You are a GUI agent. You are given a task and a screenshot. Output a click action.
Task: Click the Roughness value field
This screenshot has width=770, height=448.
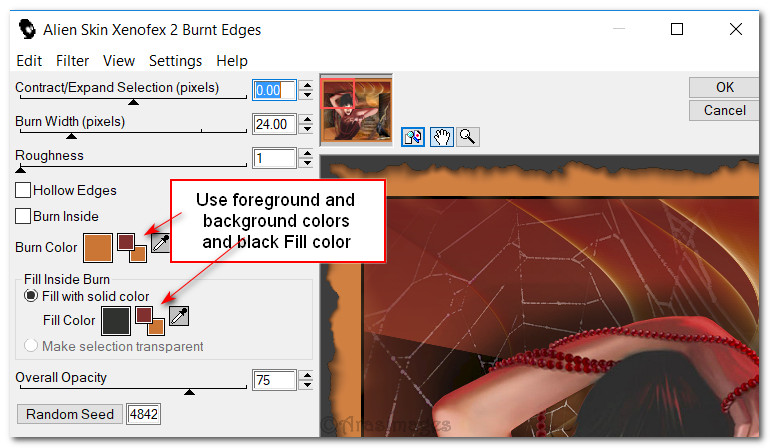[275, 158]
